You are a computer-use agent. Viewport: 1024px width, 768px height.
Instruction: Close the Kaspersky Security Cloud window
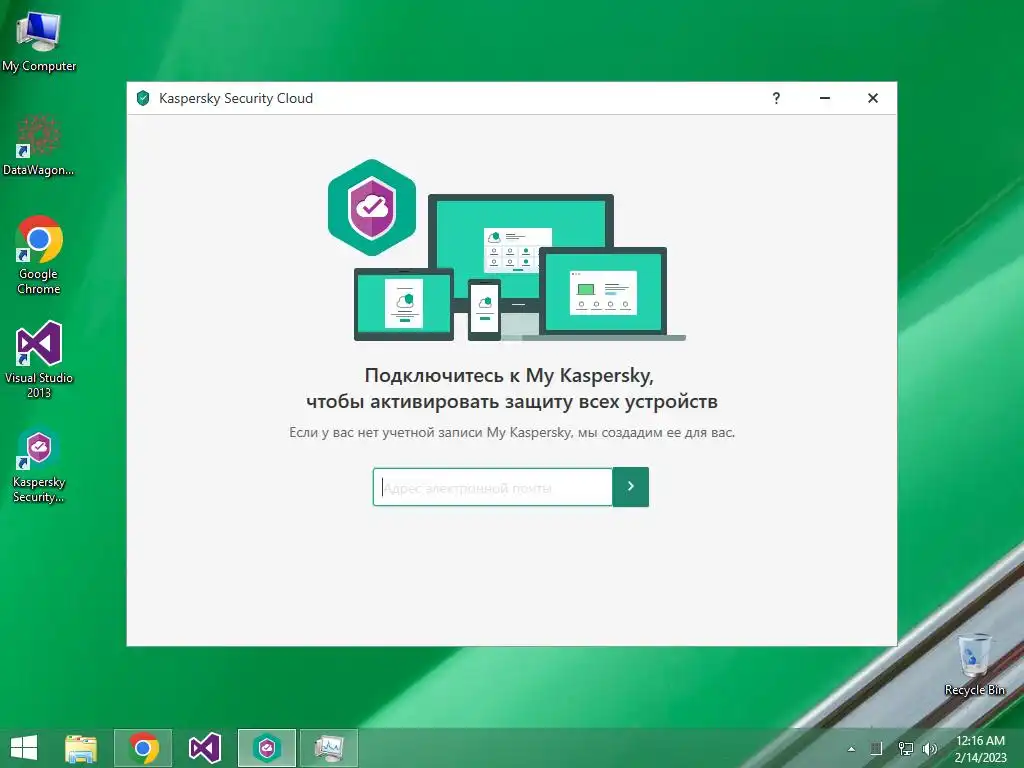point(872,98)
